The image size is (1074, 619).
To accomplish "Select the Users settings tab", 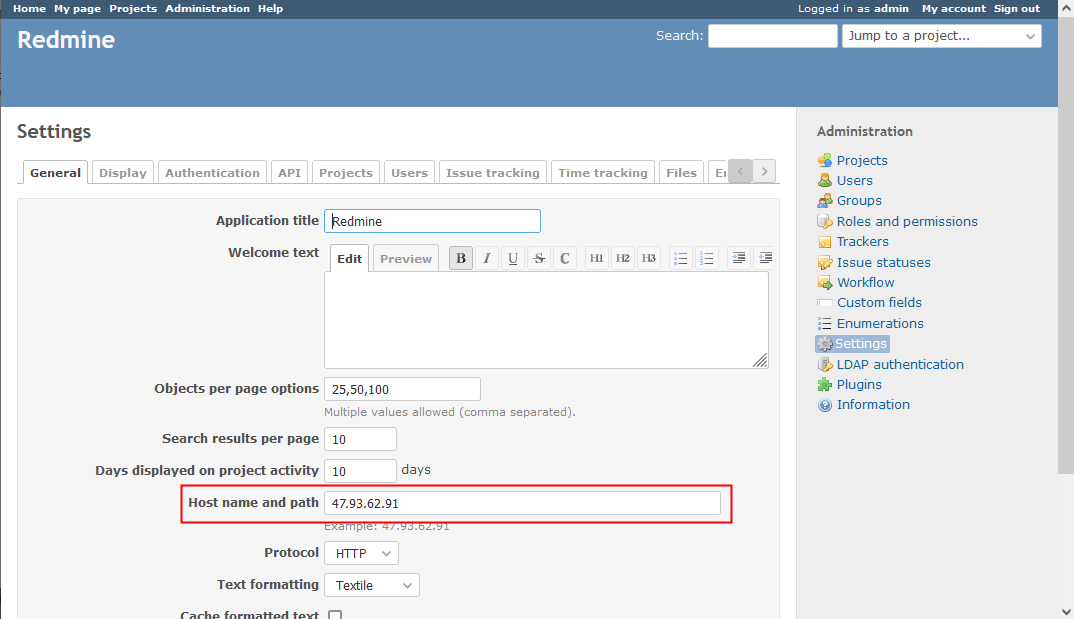I will 410,173.
